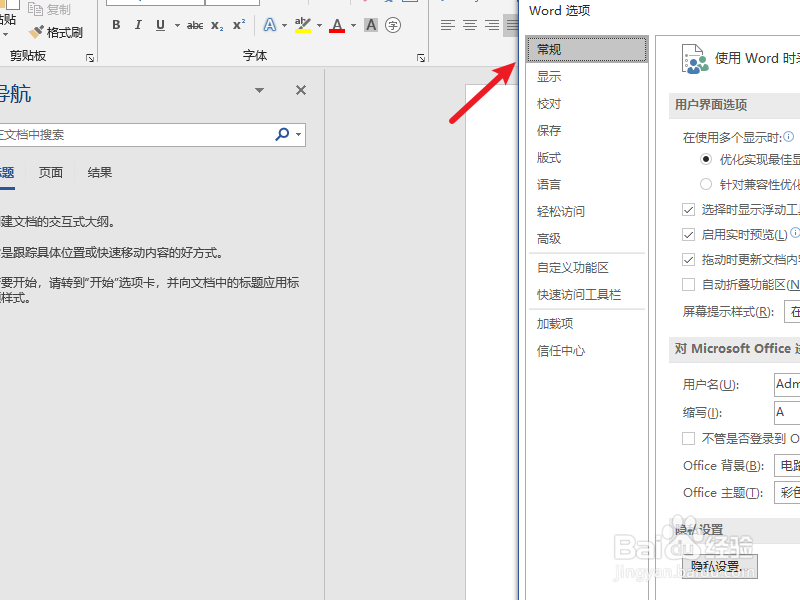The width and height of the screenshot is (800, 600).
Task: Open 版式 options category
Action: click(x=587, y=158)
